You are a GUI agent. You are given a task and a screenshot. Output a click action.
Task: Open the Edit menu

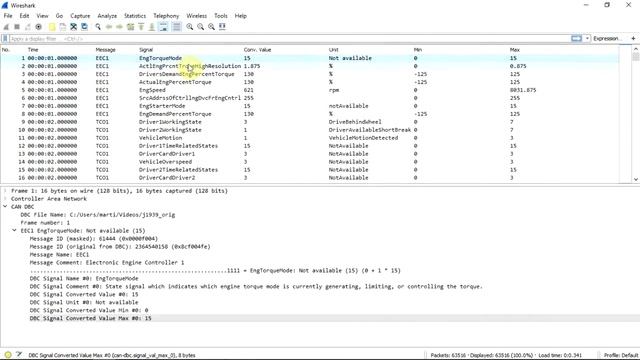[24, 16]
